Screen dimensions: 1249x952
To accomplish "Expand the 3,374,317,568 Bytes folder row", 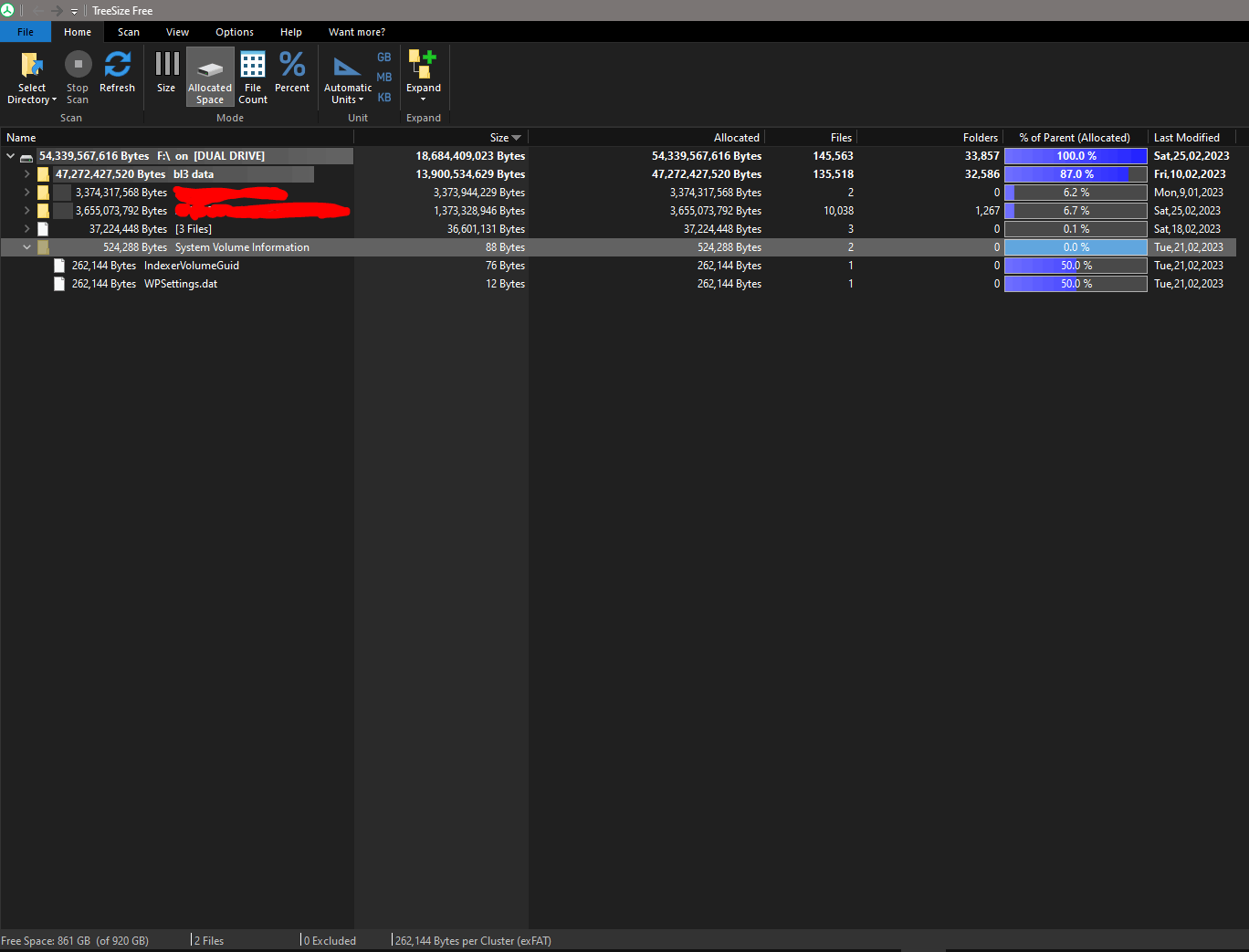I will click(27, 193).
